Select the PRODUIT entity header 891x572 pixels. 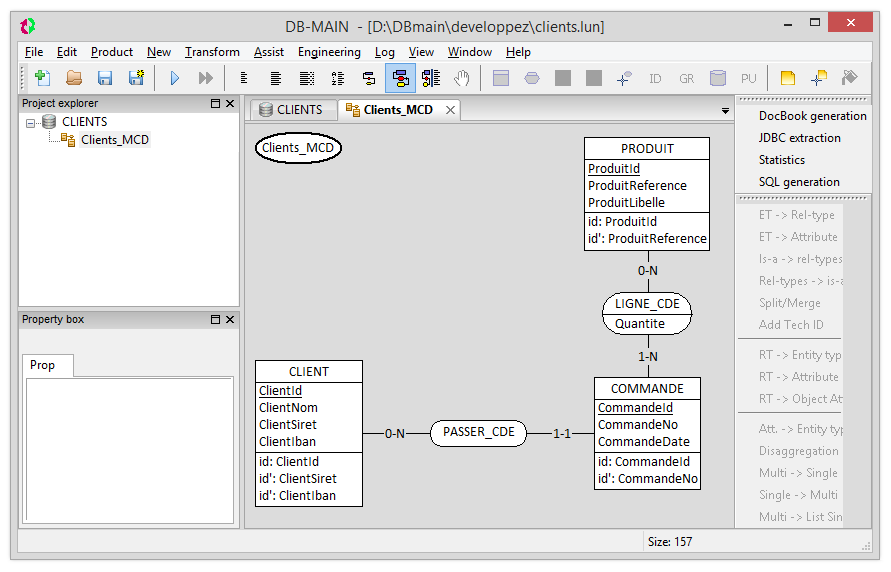tap(647, 149)
